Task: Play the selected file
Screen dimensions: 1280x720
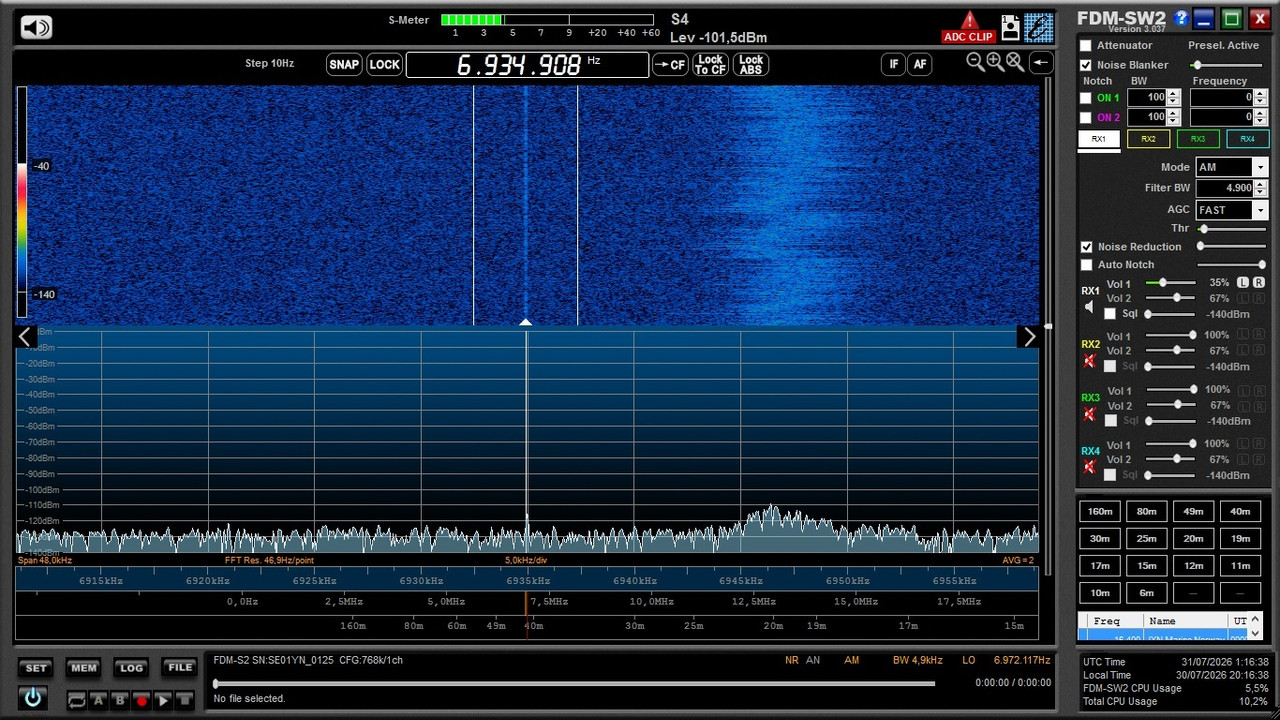Action: pos(163,700)
